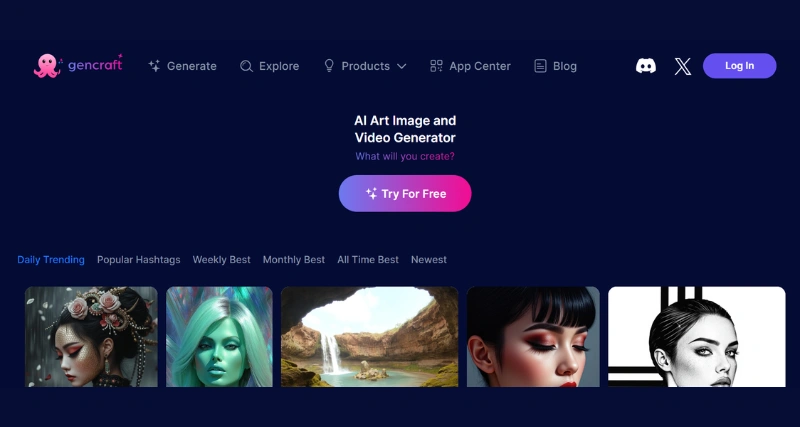Screen dimensions: 800x427
Task: Expand the Products dropdown chevron
Action: (x=402, y=66)
